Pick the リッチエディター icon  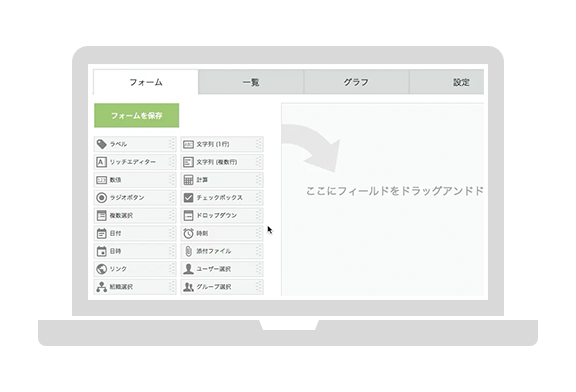[x=101, y=162]
